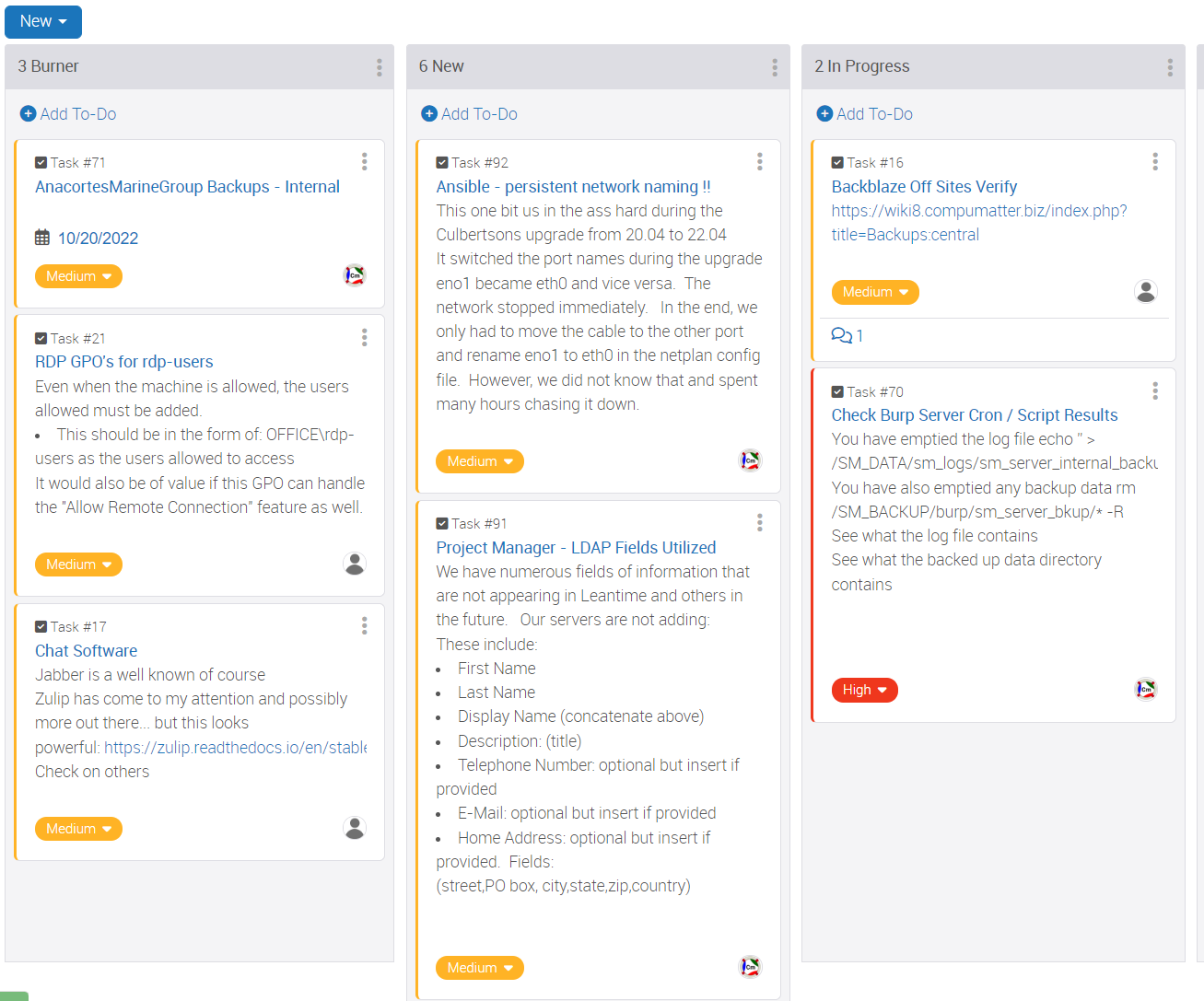Click calendar icon on Task #71
The image size is (1204, 1001).
click(x=42, y=238)
